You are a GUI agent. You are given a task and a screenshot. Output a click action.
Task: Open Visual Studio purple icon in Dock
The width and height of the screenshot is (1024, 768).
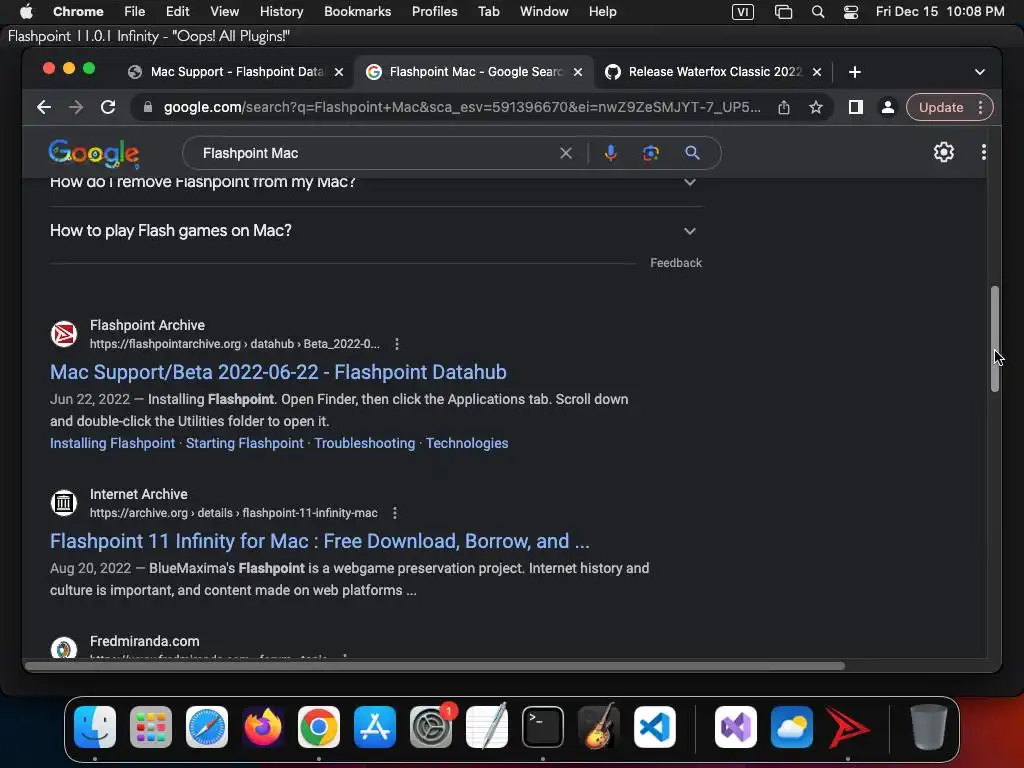736,727
